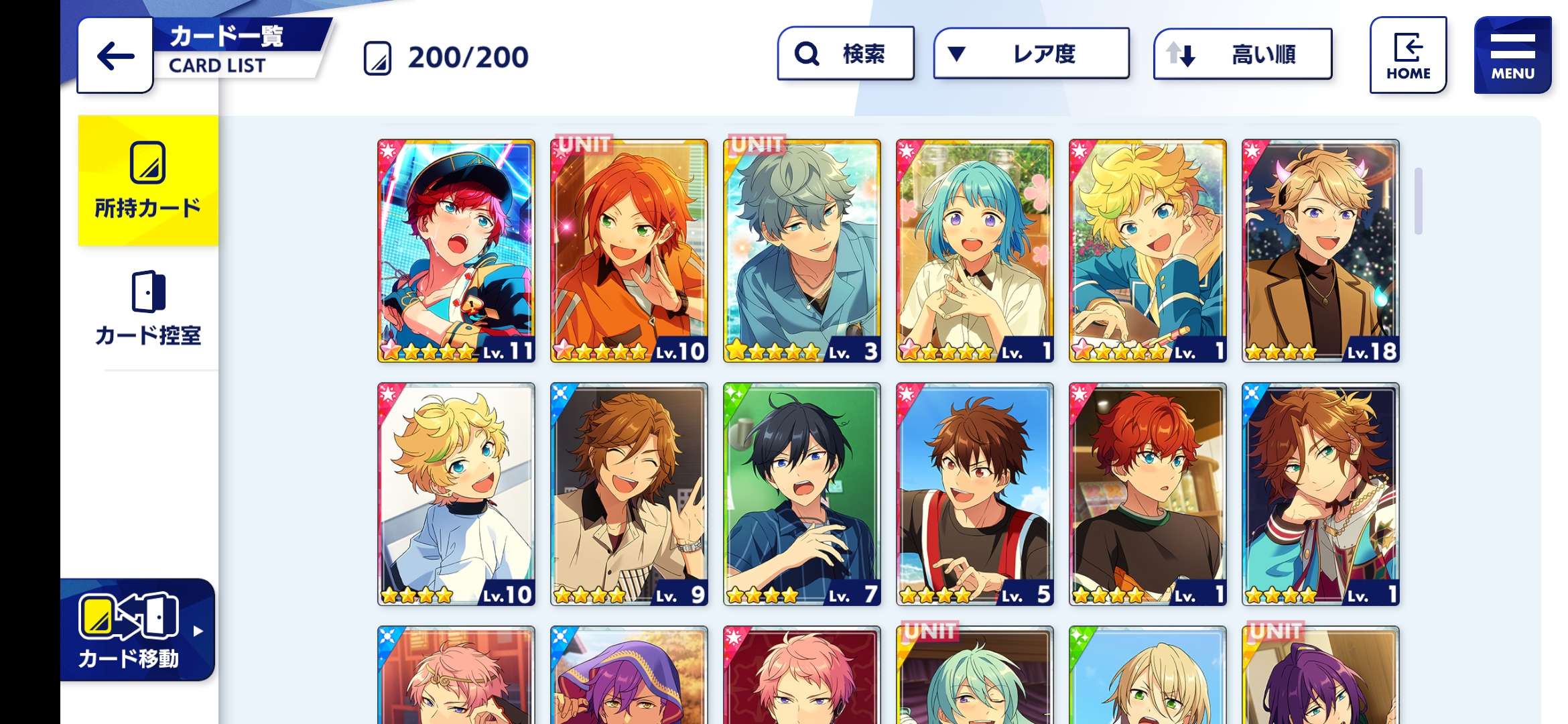Select the 所持カード sidebar icon
This screenshot has width=1568, height=724.
click(x=148, y=163)
